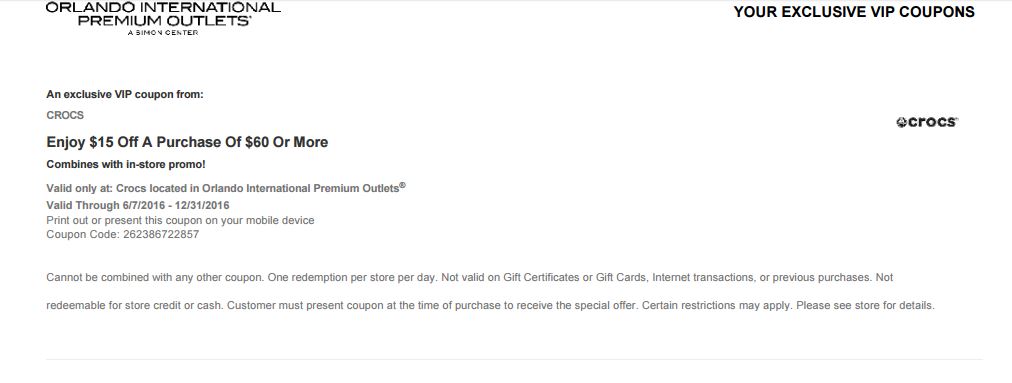Click 'redeemable for store credit or cash' text
Screen dimensions: 1012x383
point(136,305)
